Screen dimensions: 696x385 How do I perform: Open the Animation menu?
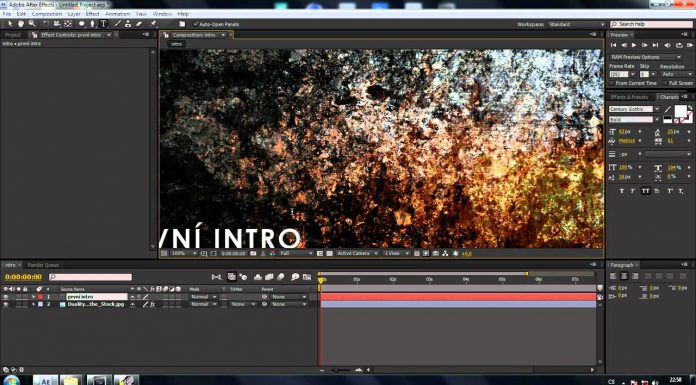pos(117,14)
